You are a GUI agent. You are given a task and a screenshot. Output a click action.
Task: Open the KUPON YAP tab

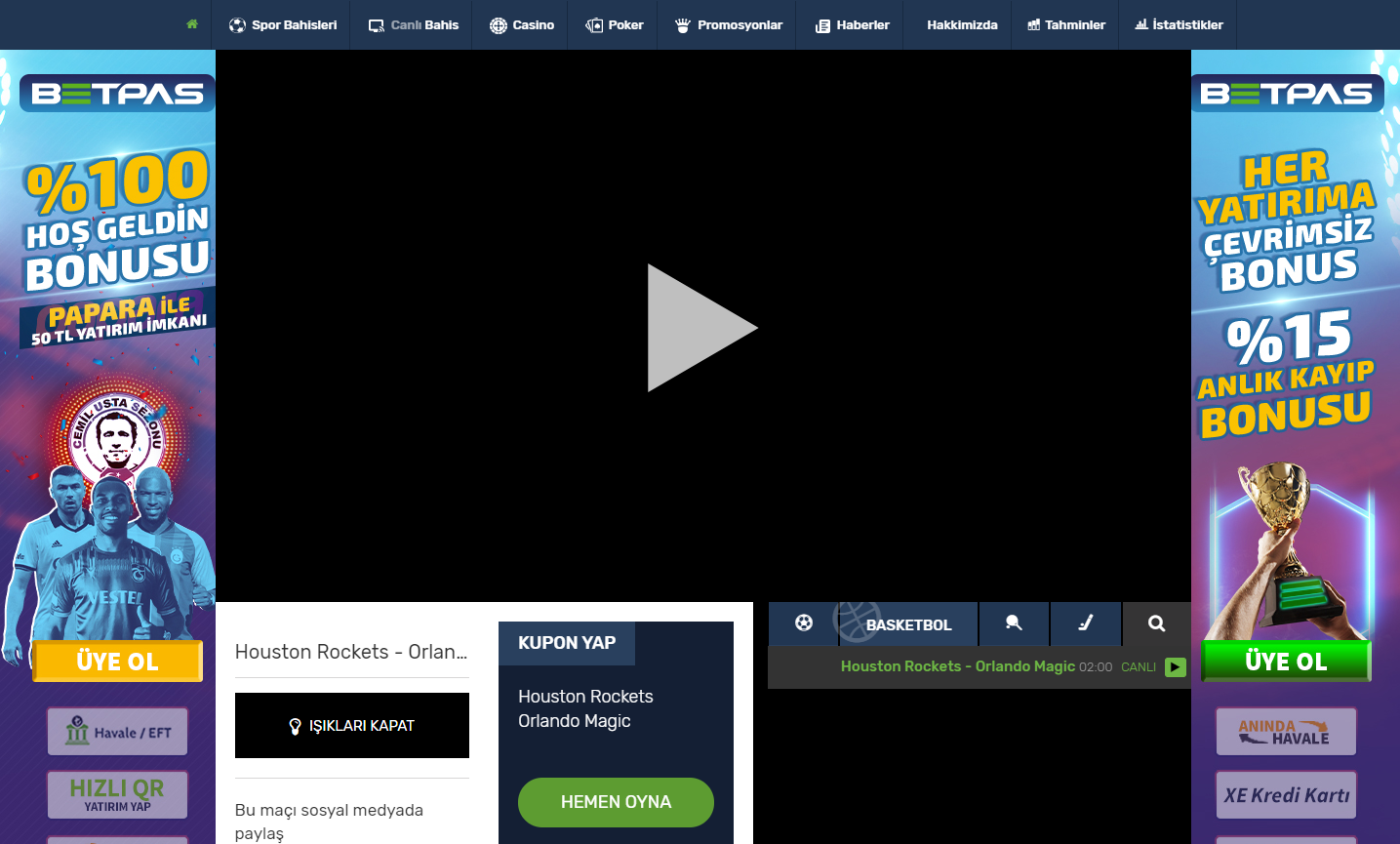pos(567,643)
